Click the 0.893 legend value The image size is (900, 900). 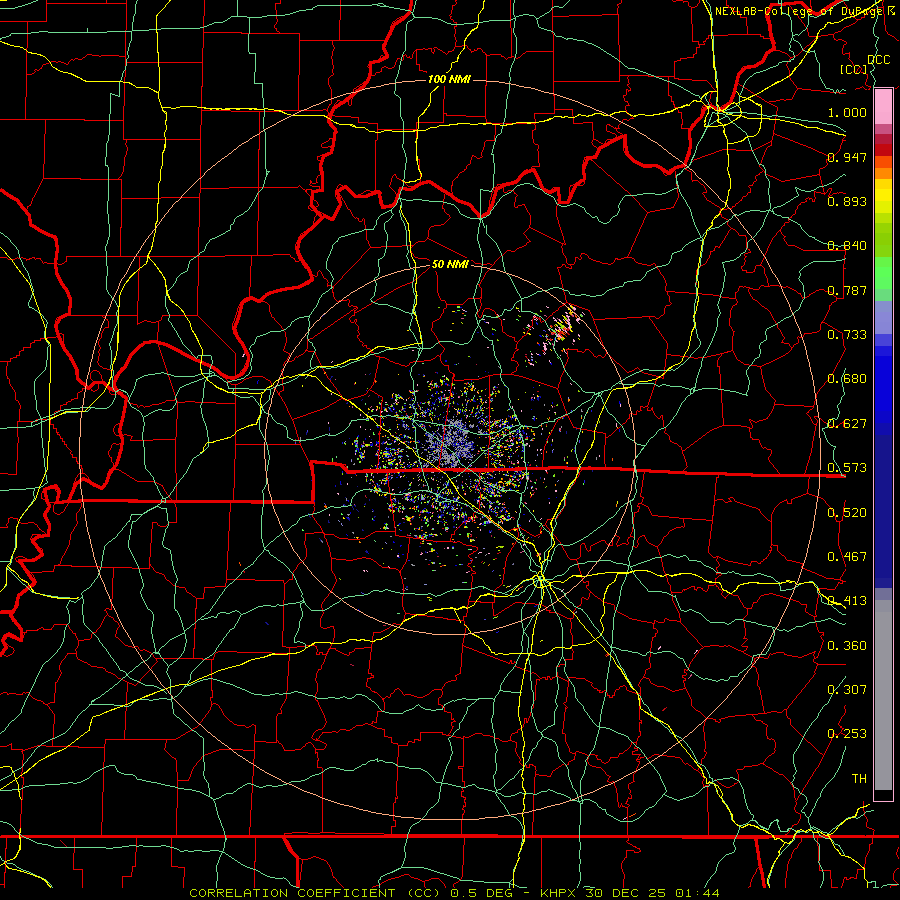(847, 201)
